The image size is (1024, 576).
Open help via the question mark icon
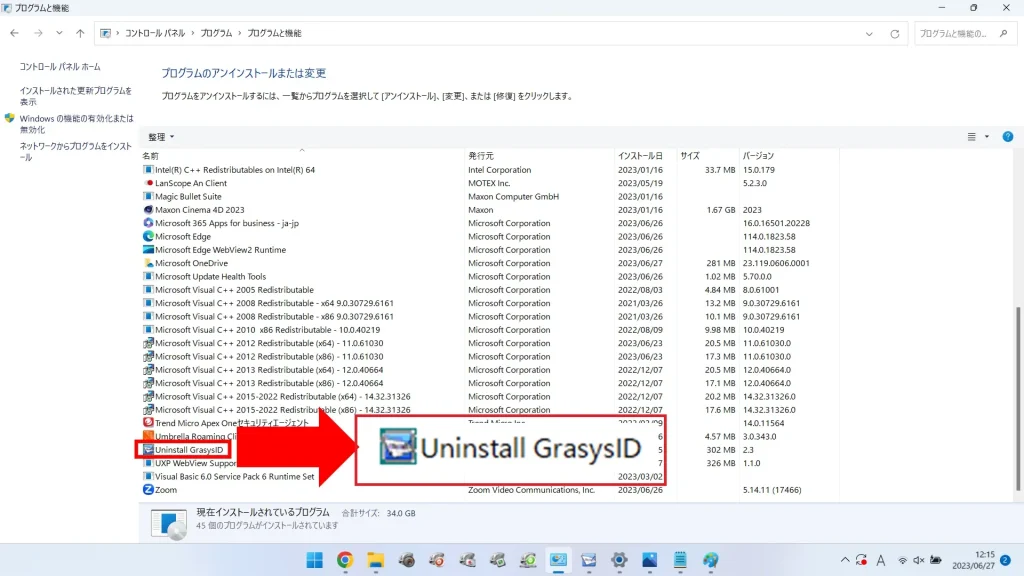pos(1008,136)
